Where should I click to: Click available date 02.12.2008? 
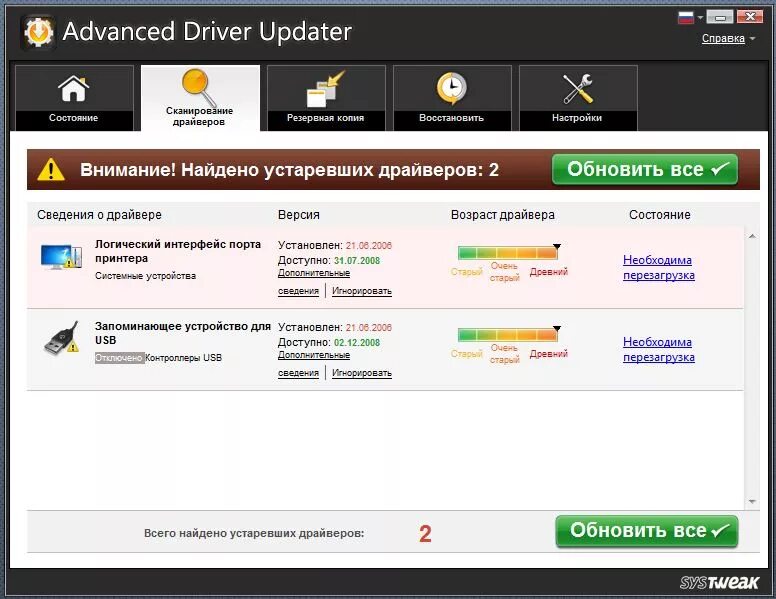click(357, 343)
